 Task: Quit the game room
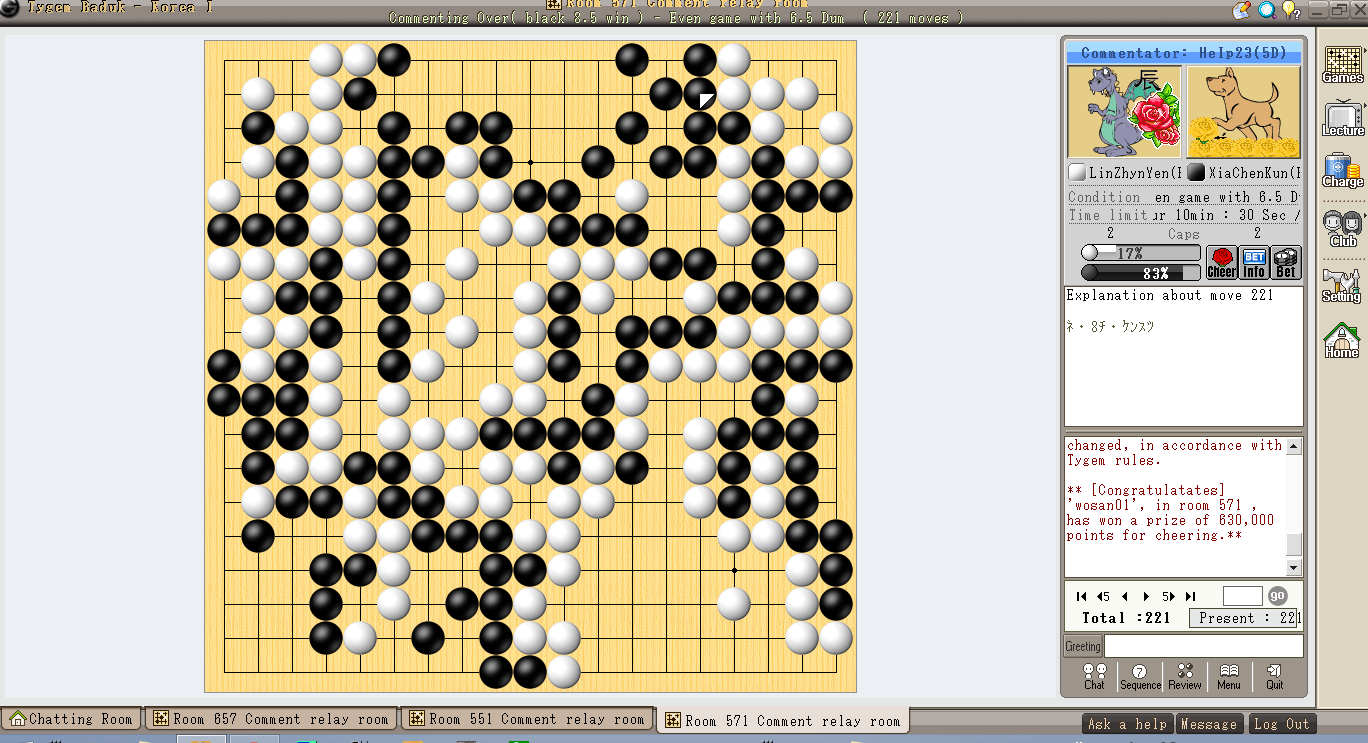click(x=1274, y=677)
